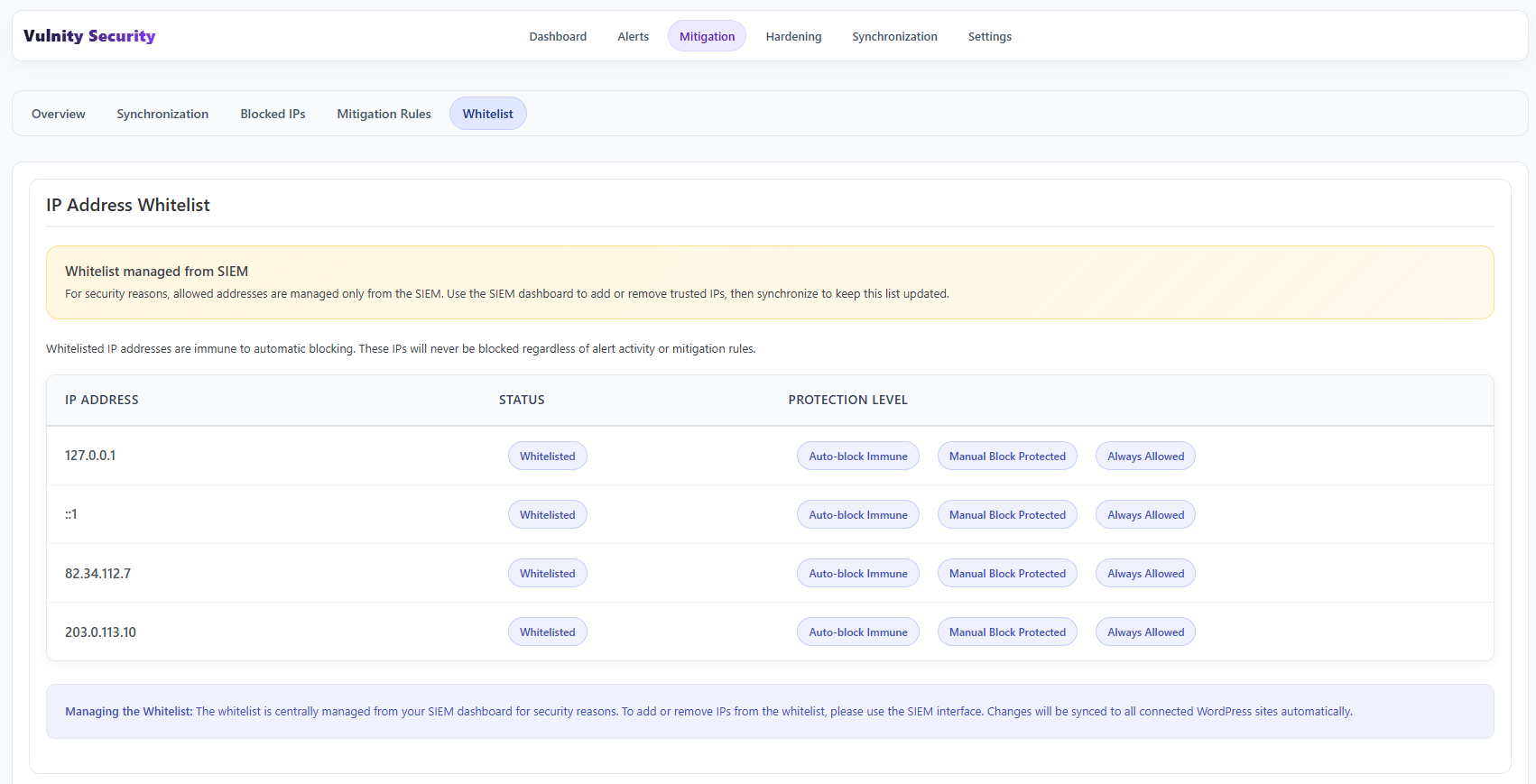Open the Settings page
Viewport: 1536px width, 784px height.
989,36
